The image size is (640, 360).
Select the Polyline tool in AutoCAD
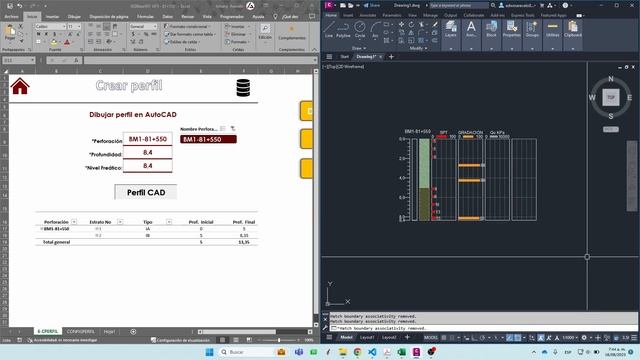[x=343, y=30]
